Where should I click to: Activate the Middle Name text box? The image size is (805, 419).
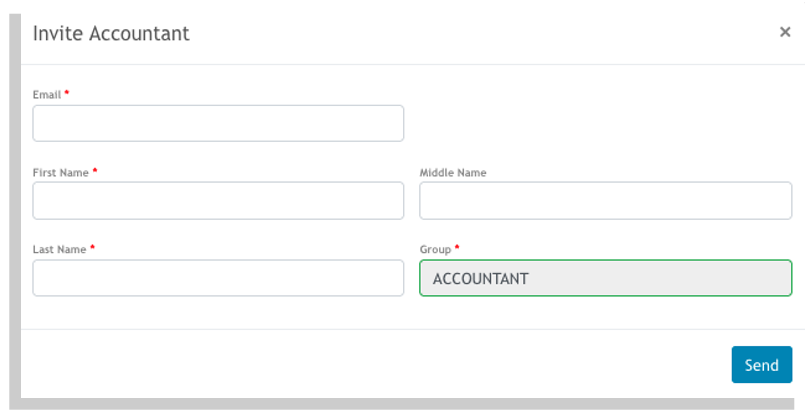(605, 200)
